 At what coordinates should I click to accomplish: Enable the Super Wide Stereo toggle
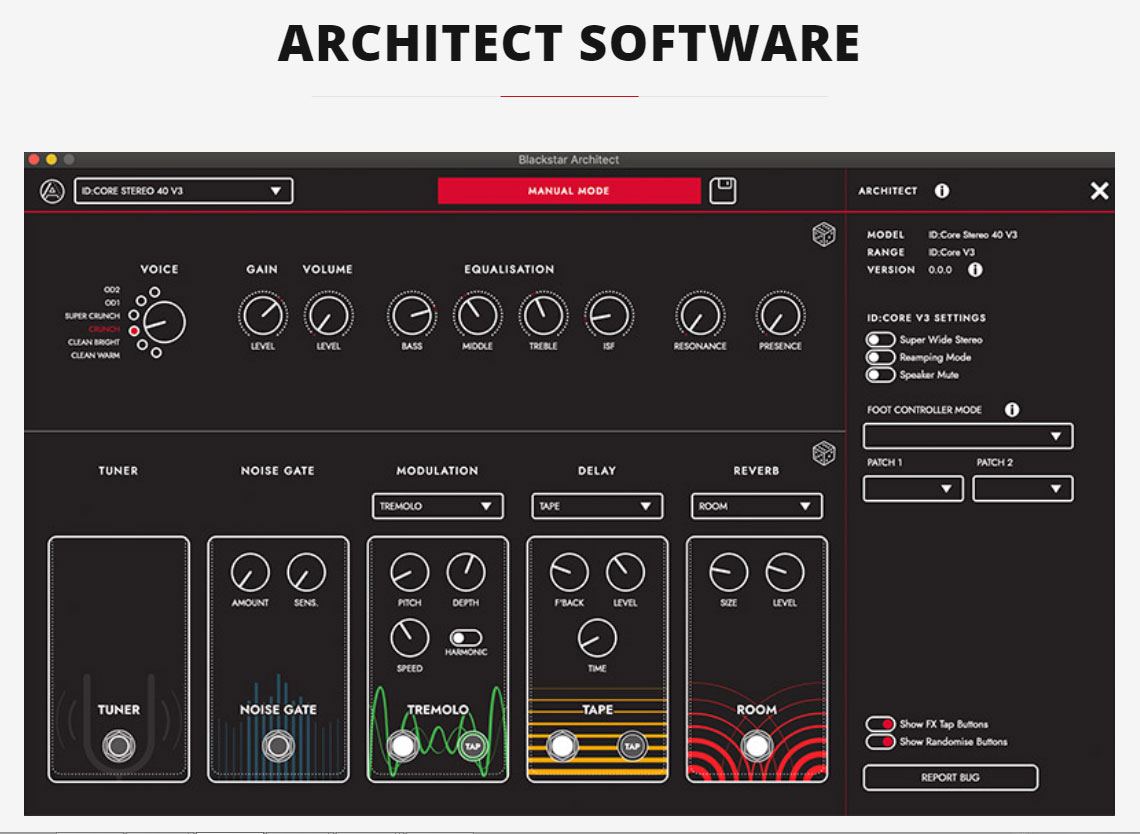pyautogui.click(x=880, y=340)
